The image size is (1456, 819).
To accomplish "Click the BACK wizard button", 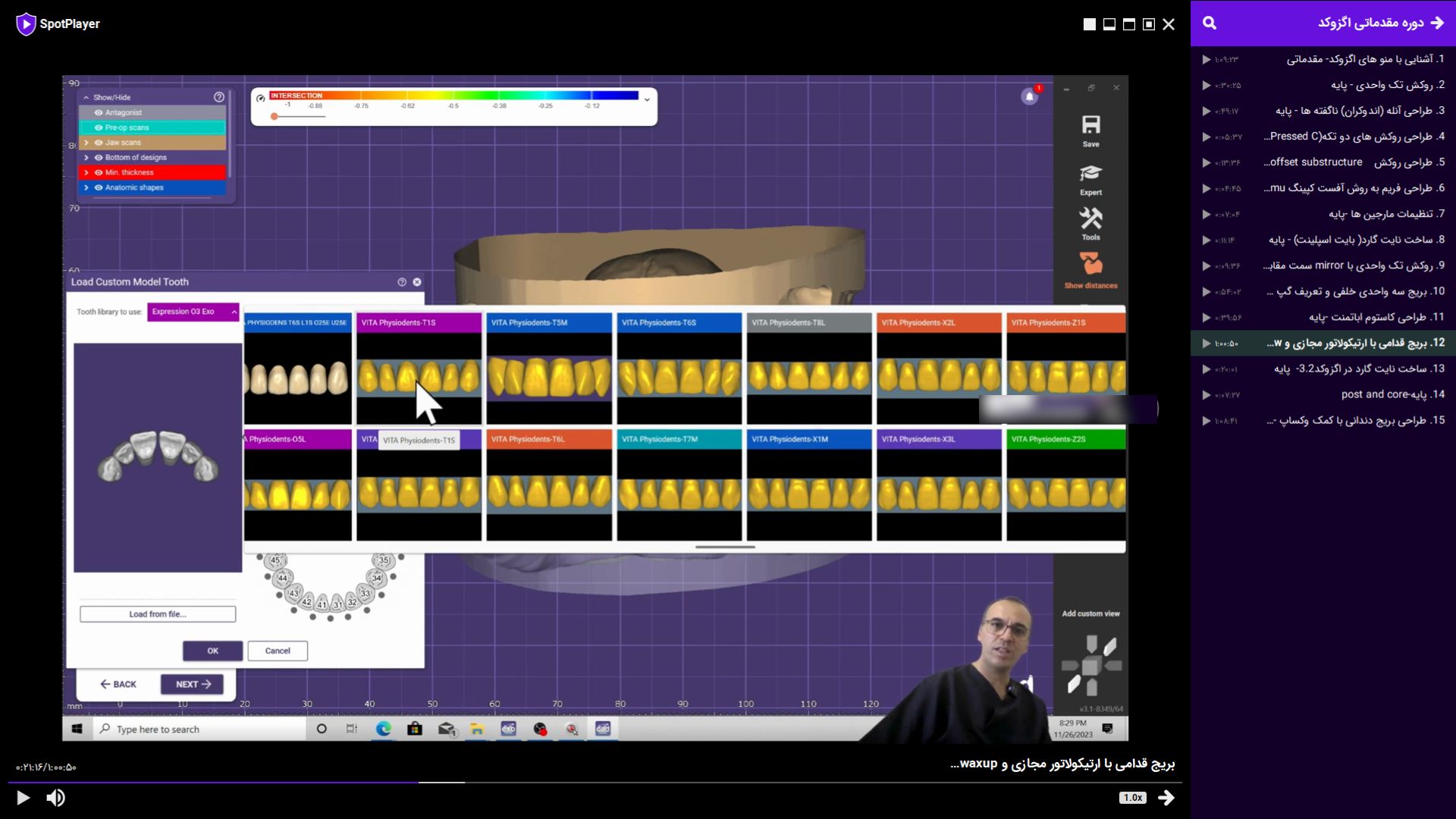I will coord(118,684).
